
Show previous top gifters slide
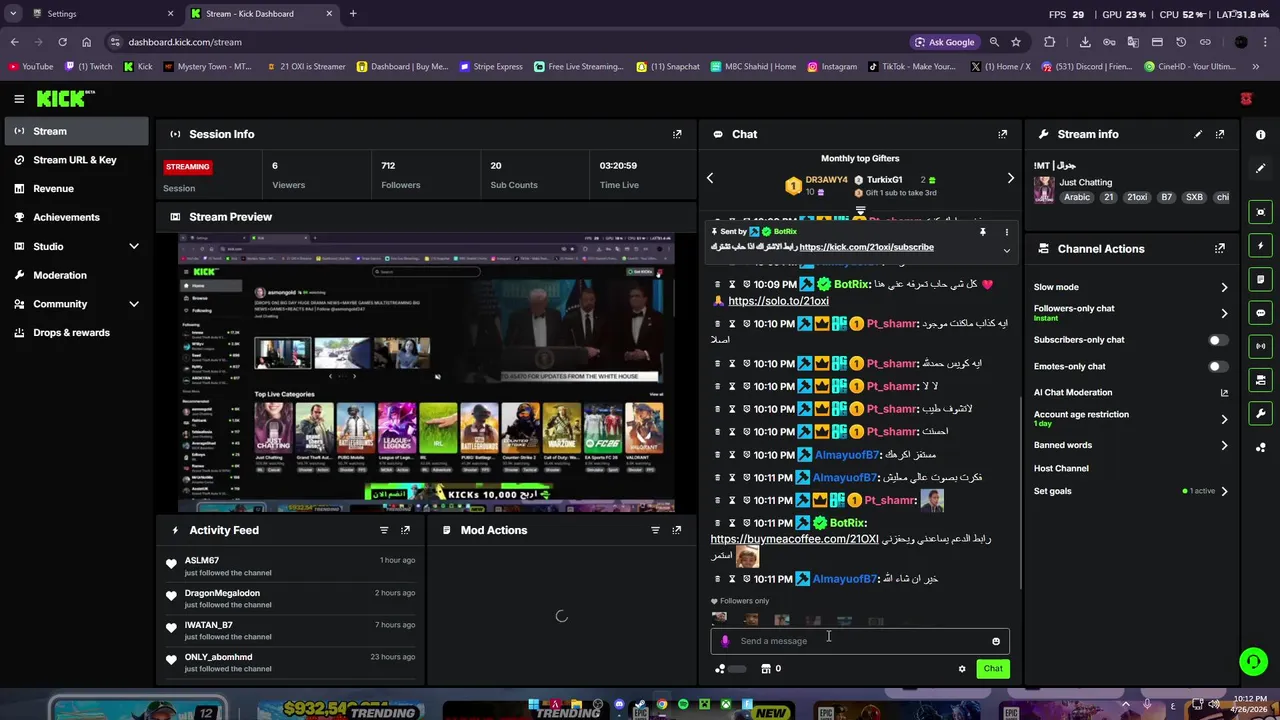point(710,178)
